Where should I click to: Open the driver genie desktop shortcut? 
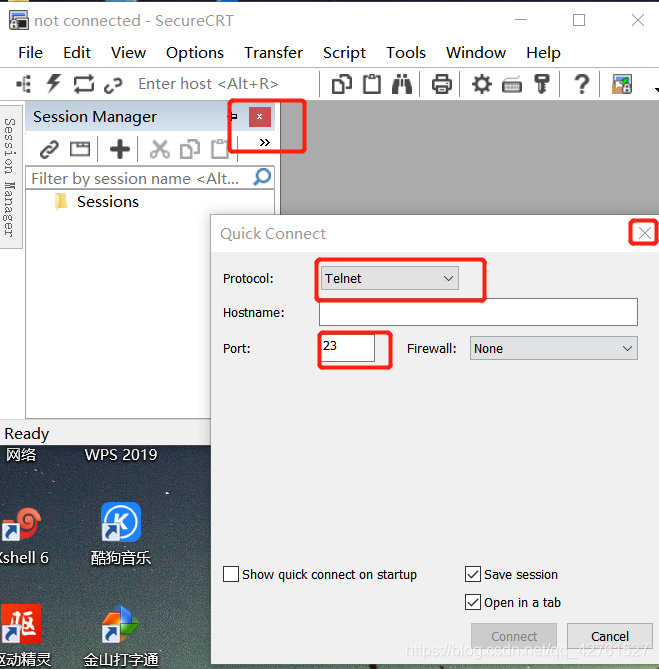coord(23,636)
